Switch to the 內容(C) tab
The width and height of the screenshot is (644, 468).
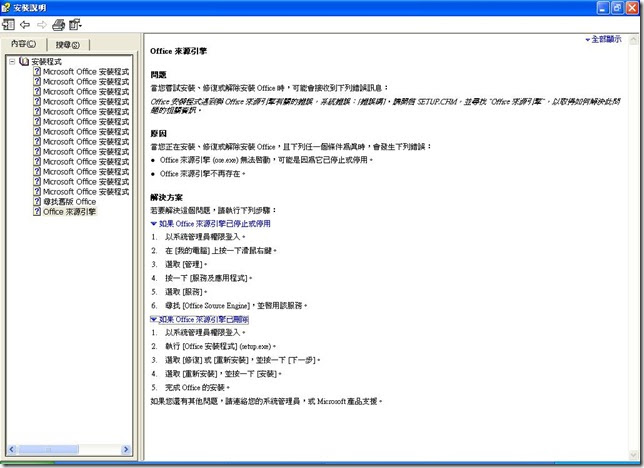click(x=23, y=44)
